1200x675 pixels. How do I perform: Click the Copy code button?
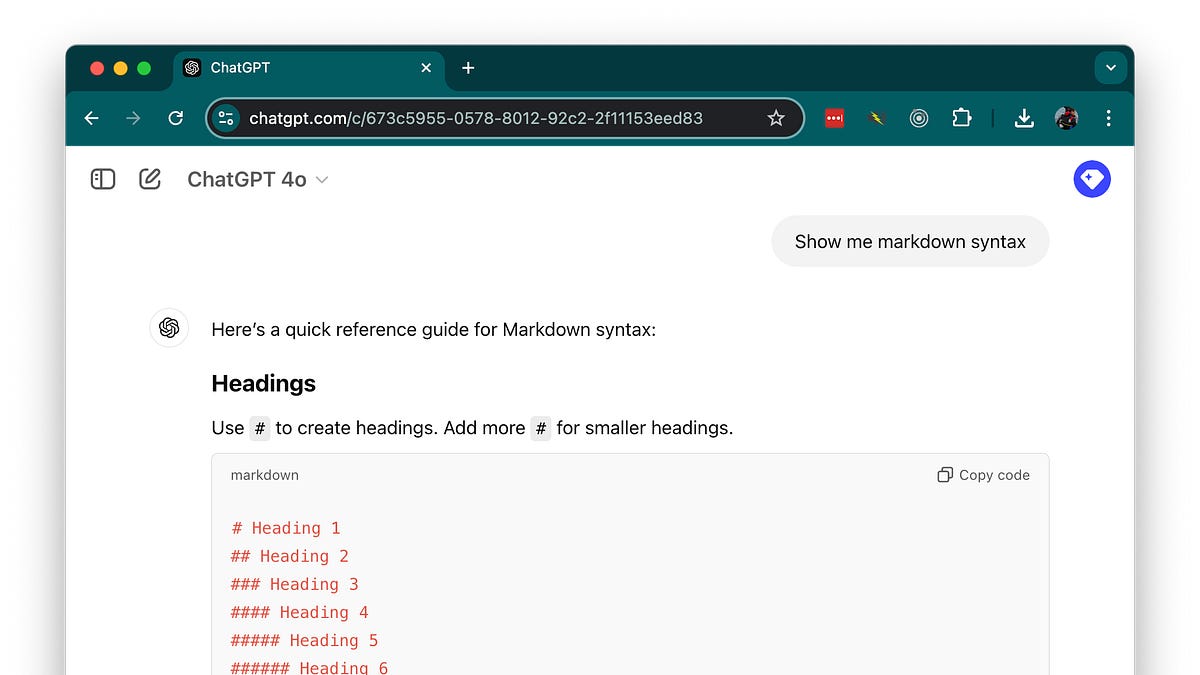coord(983,475)
